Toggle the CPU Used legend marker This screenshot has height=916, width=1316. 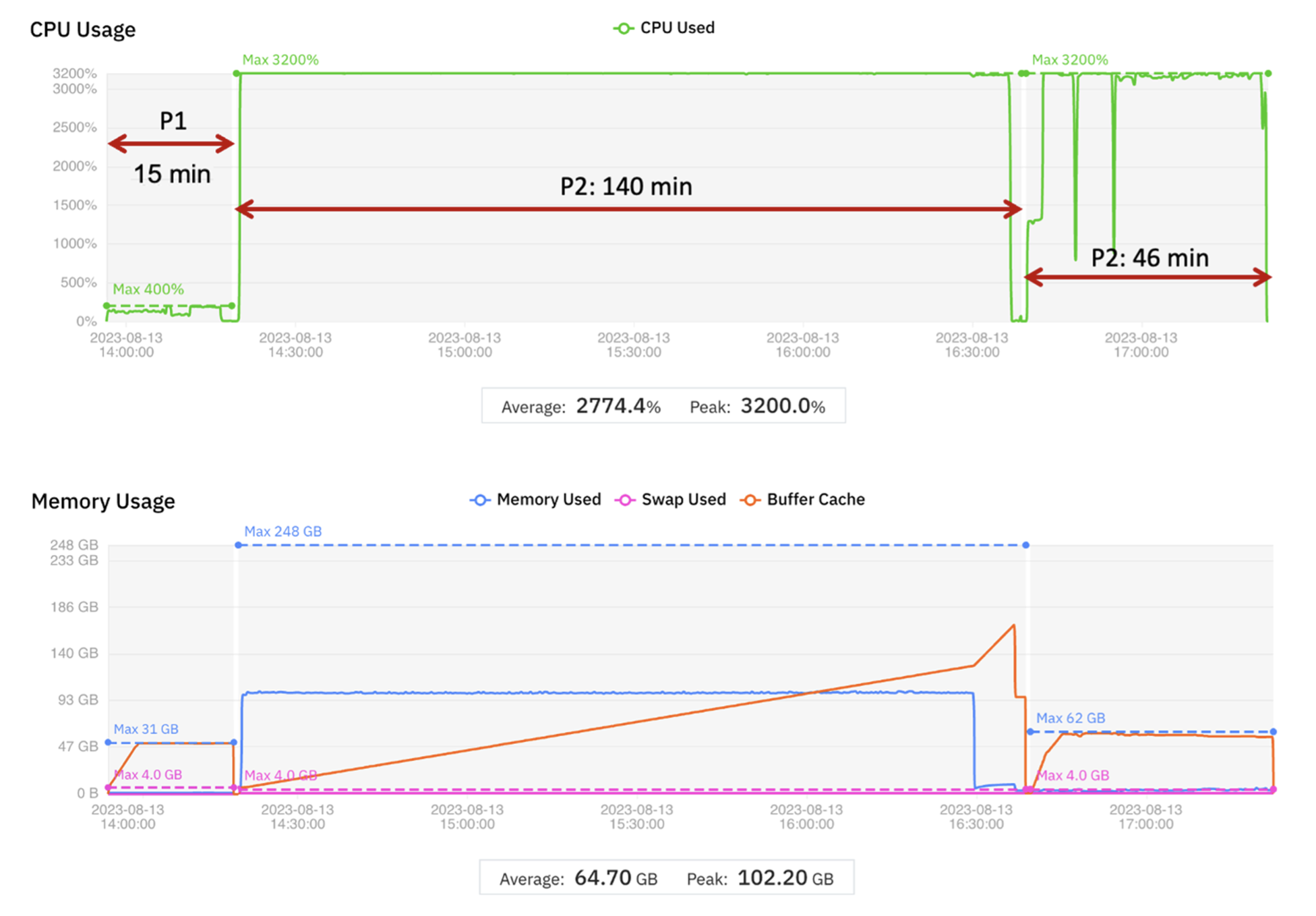(x=623, y=28)
